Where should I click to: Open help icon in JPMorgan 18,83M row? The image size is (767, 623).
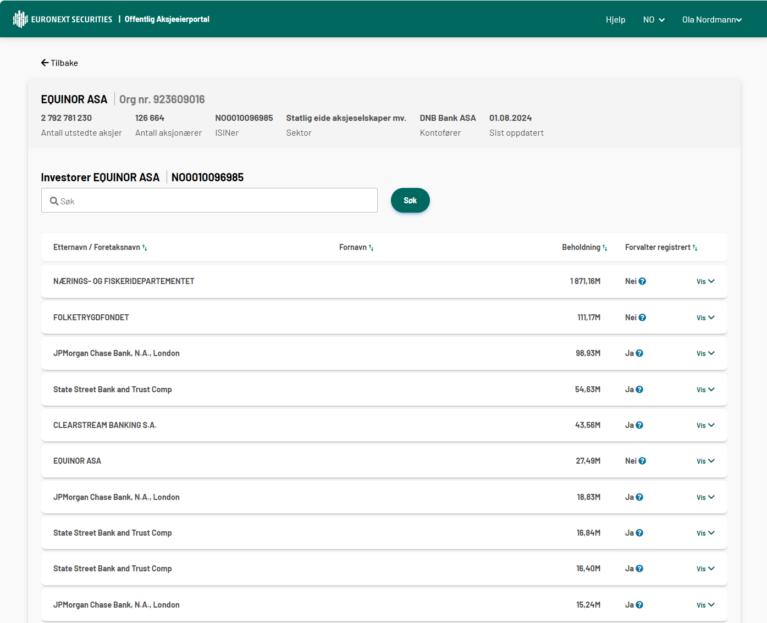[639, 497]
